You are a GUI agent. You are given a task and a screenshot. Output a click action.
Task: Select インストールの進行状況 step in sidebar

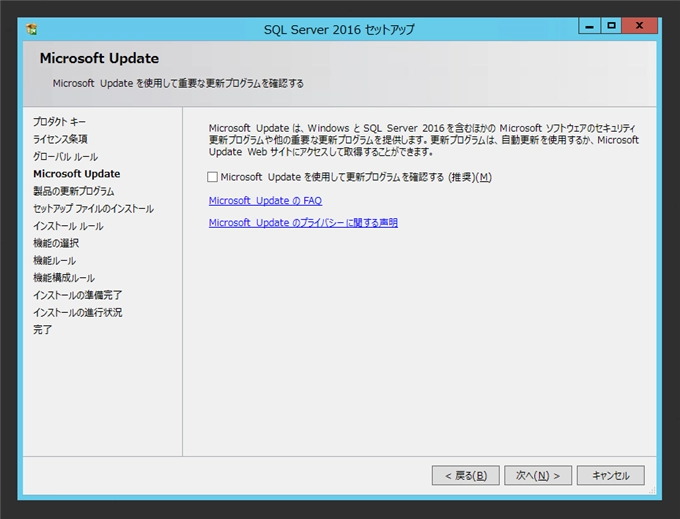78,313
